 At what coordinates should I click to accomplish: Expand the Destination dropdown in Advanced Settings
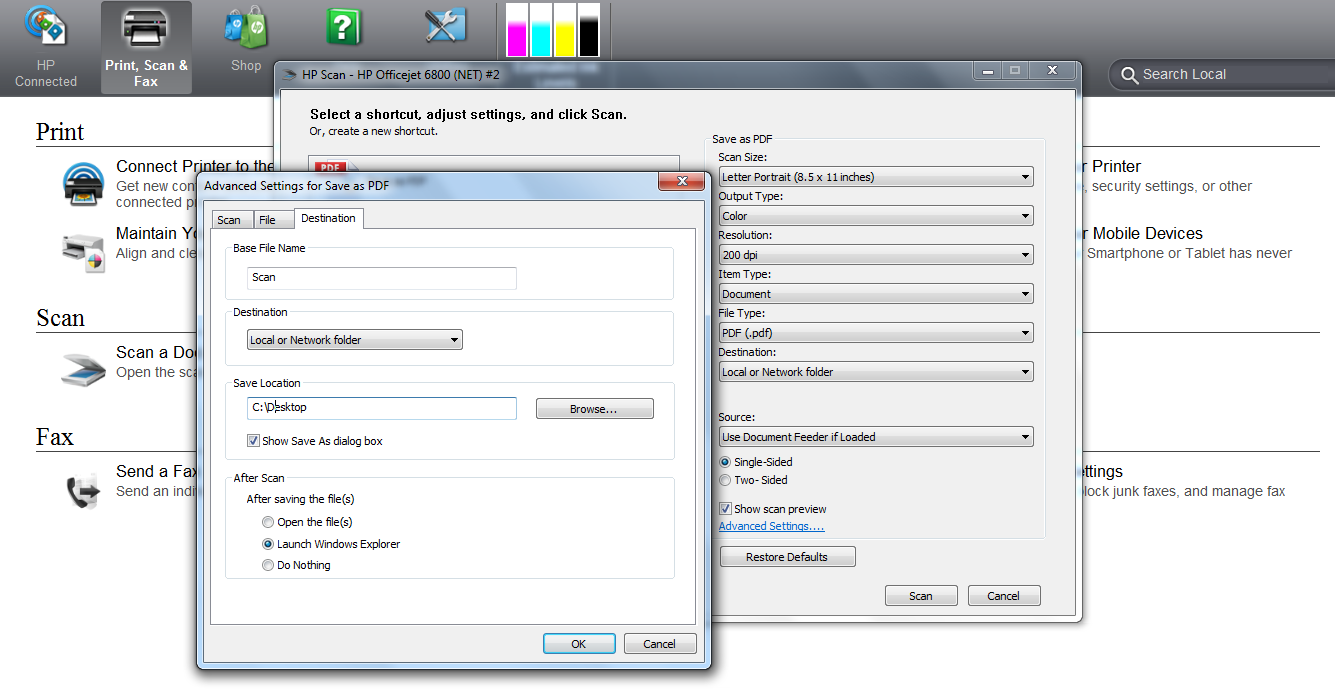tap(354, 340)
